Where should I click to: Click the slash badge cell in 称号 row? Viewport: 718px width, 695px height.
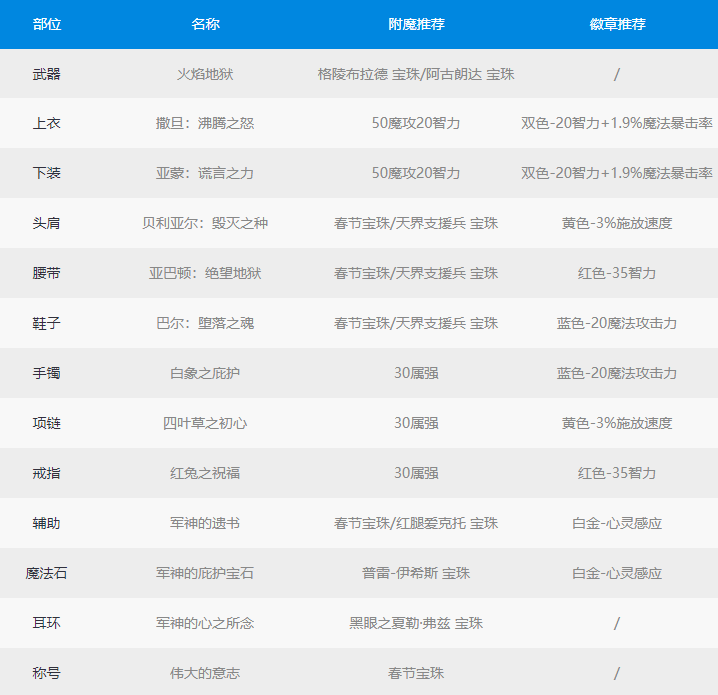[x=617, y=672]
